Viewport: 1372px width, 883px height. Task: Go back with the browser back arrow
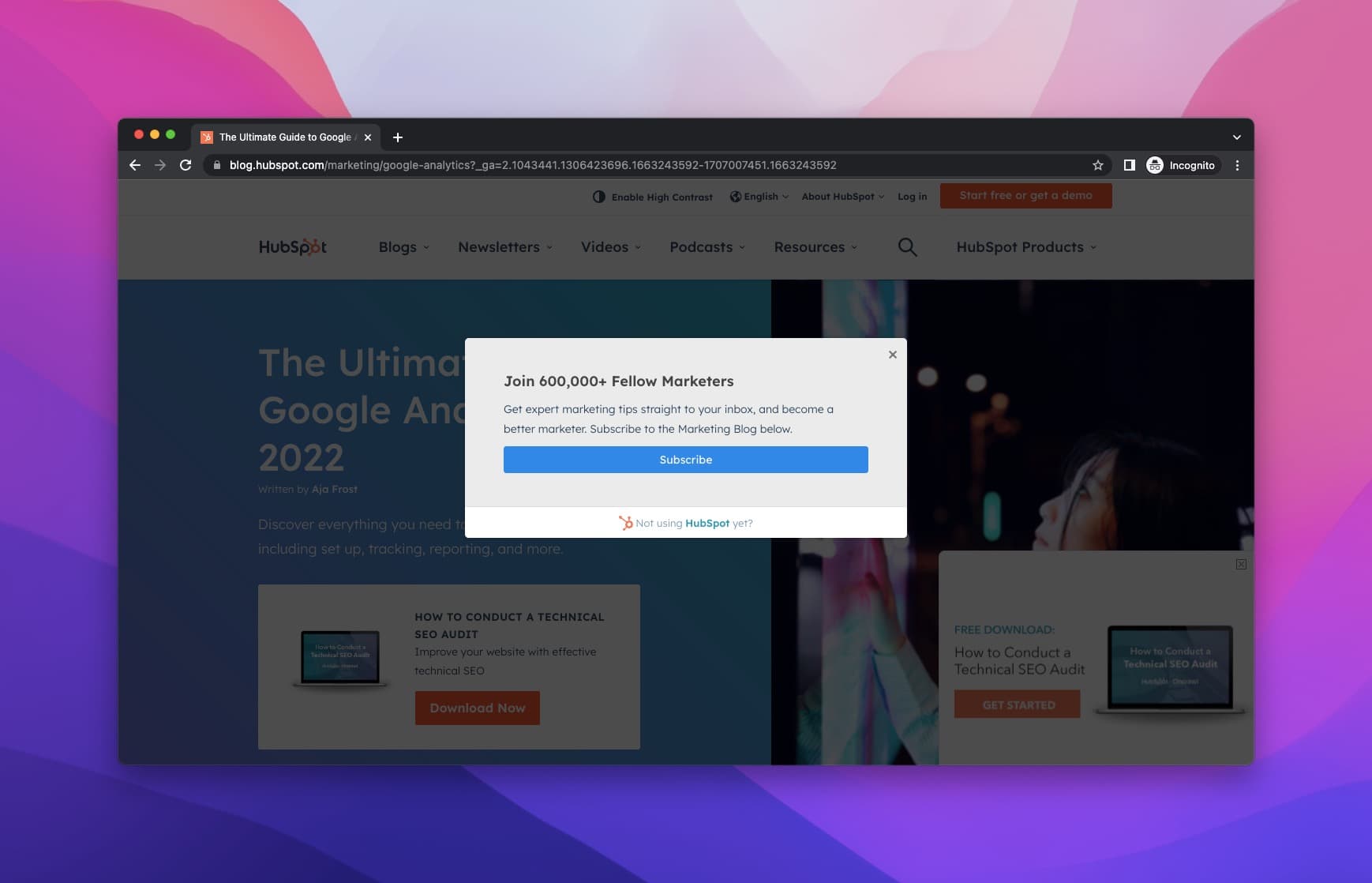[135, 165]
